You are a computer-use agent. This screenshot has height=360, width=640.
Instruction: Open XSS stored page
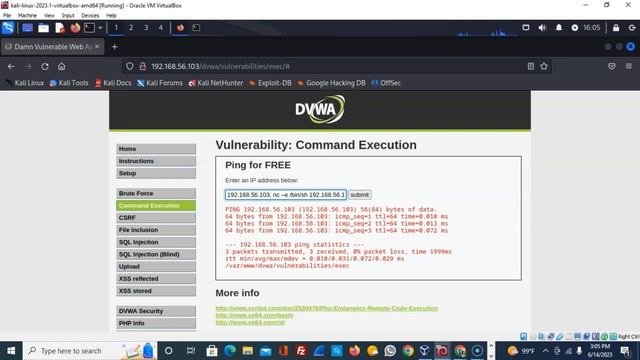tap(156, 291)
